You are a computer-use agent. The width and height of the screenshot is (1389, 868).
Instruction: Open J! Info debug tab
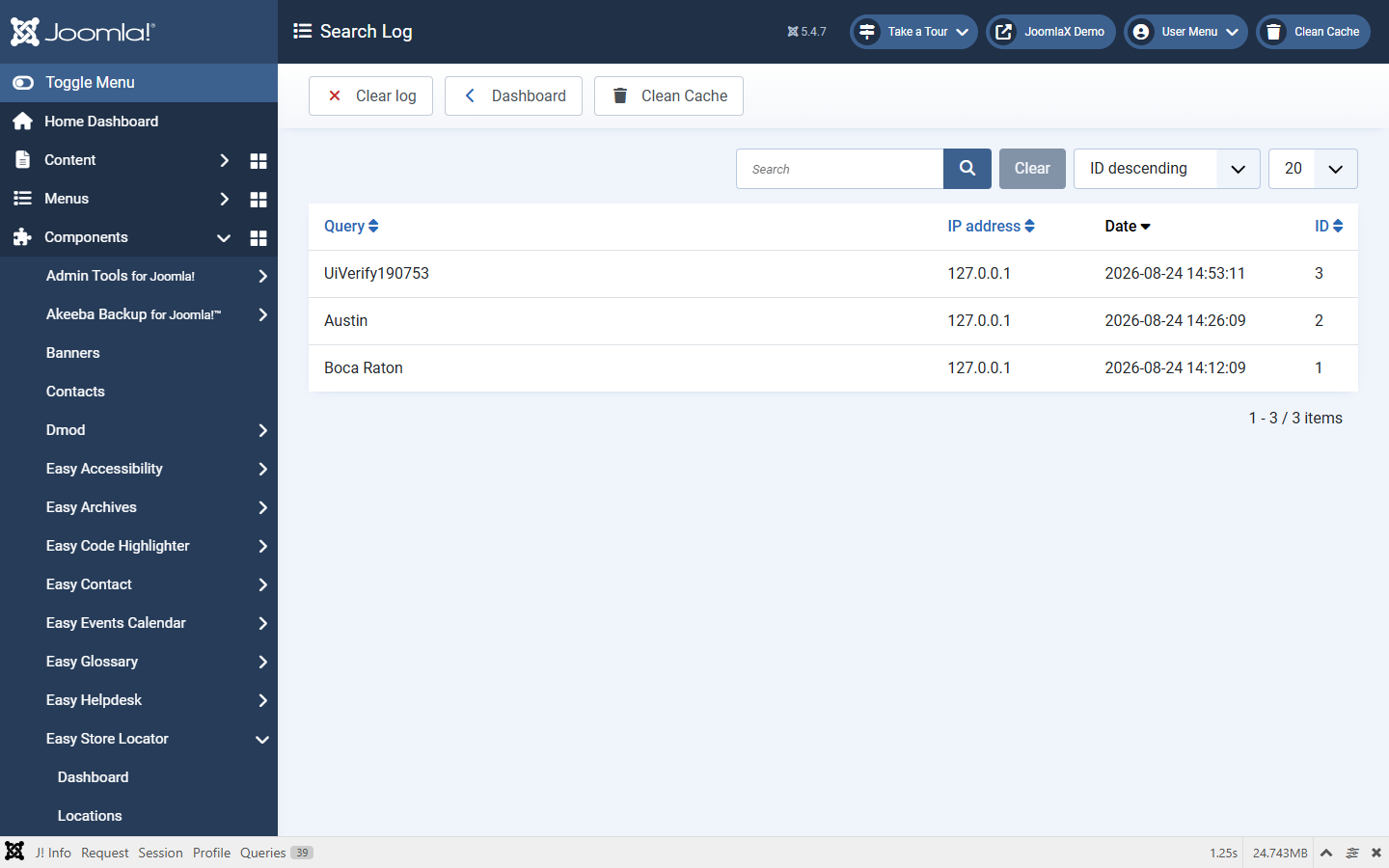[x=53, y=853]
